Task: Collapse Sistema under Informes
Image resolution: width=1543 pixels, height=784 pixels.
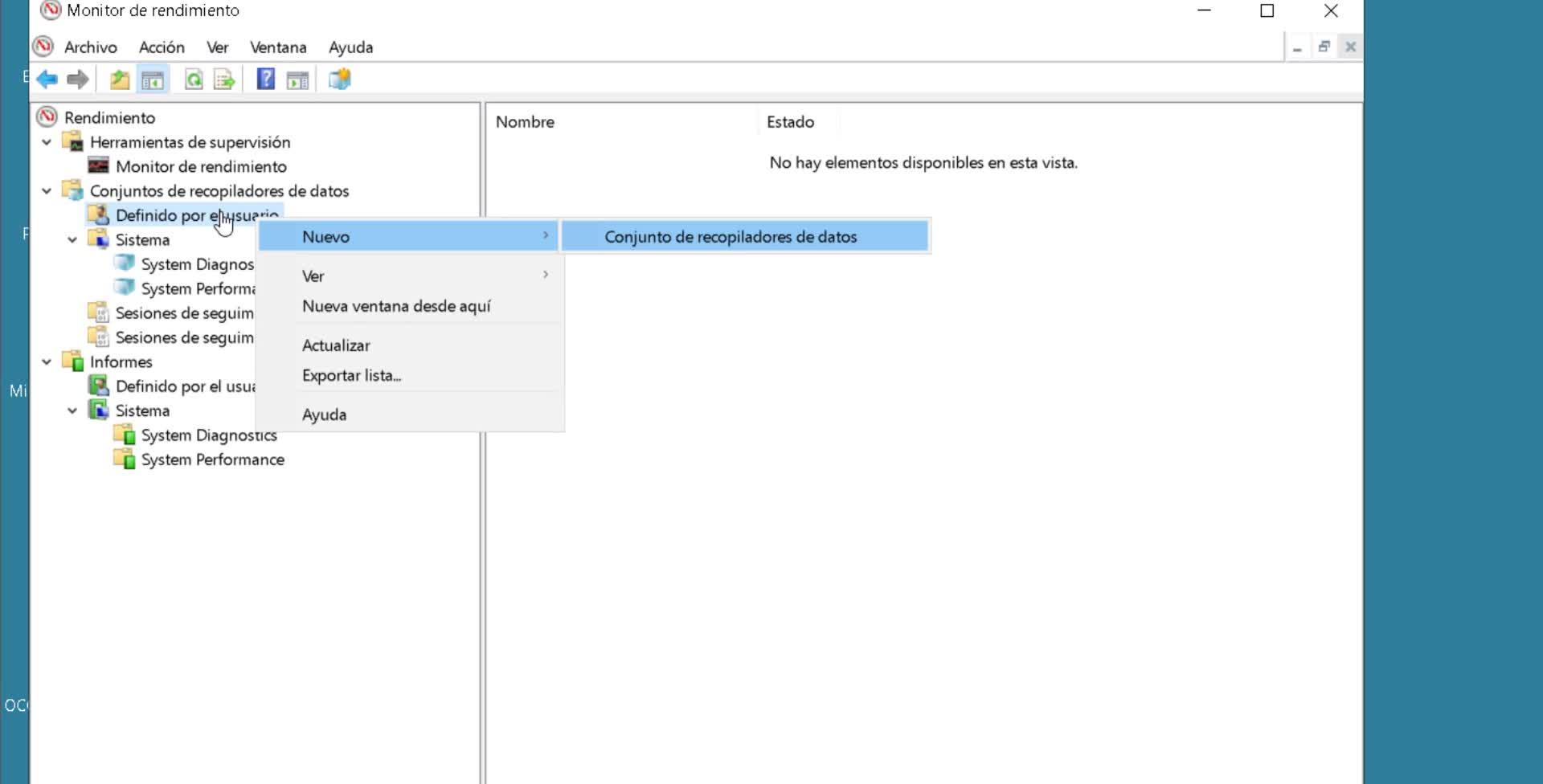Action: tap(72, 410)
